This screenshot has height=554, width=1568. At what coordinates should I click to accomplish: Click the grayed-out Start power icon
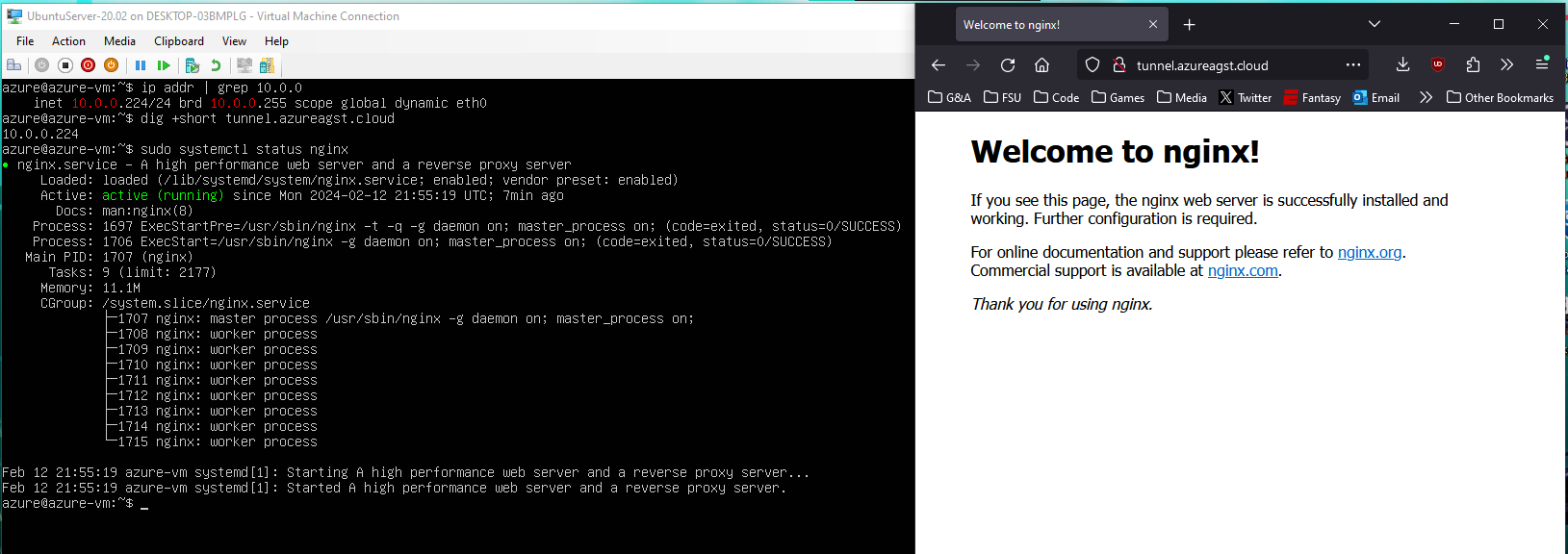pos(41,65)
